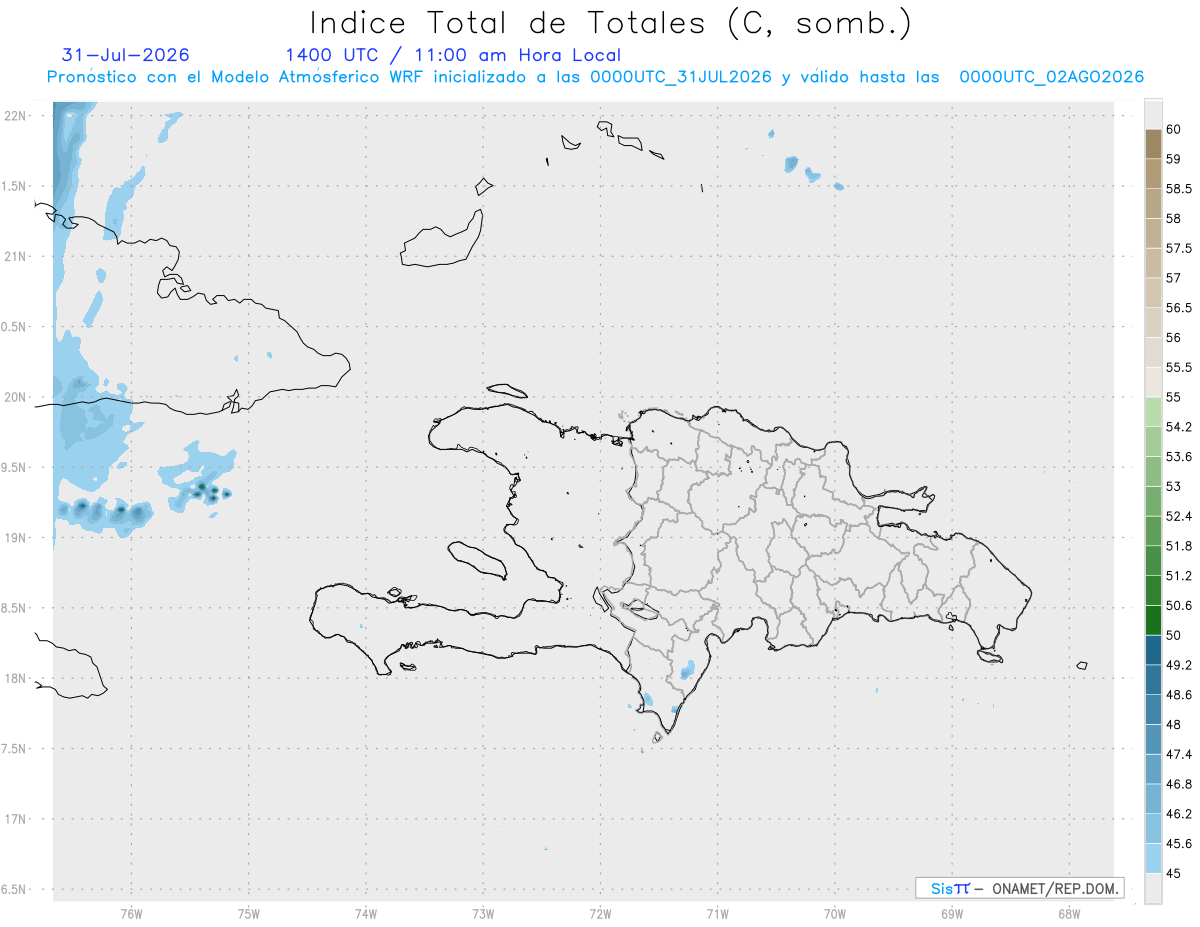Click the '71W' longitude label
Screen dimensions: 1200x927
coord(717,913)
